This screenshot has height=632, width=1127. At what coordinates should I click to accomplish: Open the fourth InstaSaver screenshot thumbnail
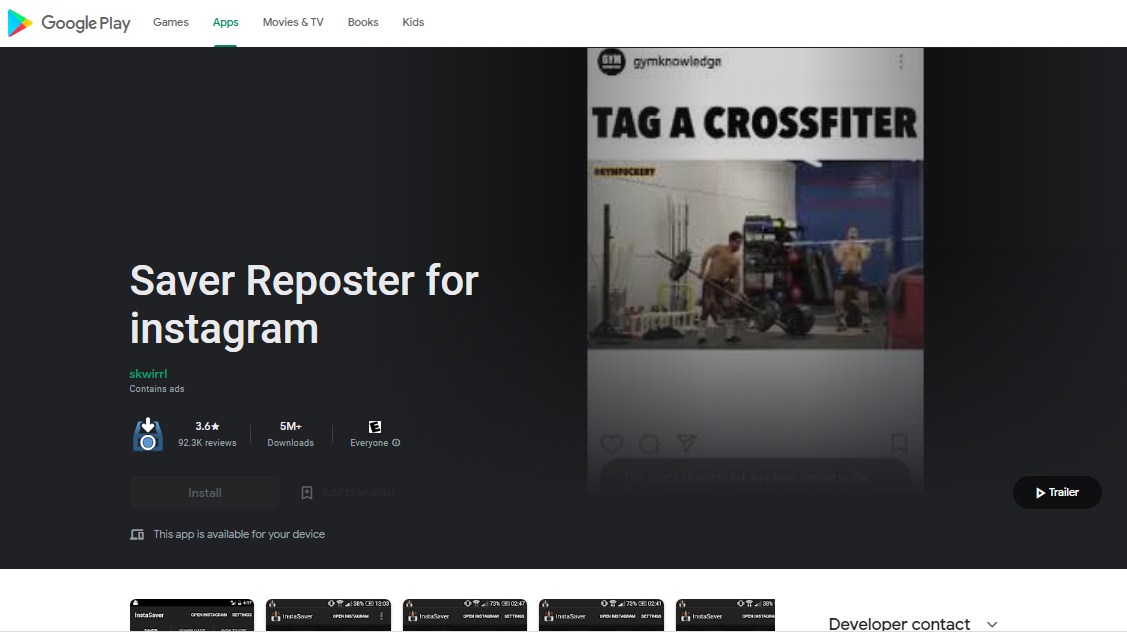coord(602,615)
